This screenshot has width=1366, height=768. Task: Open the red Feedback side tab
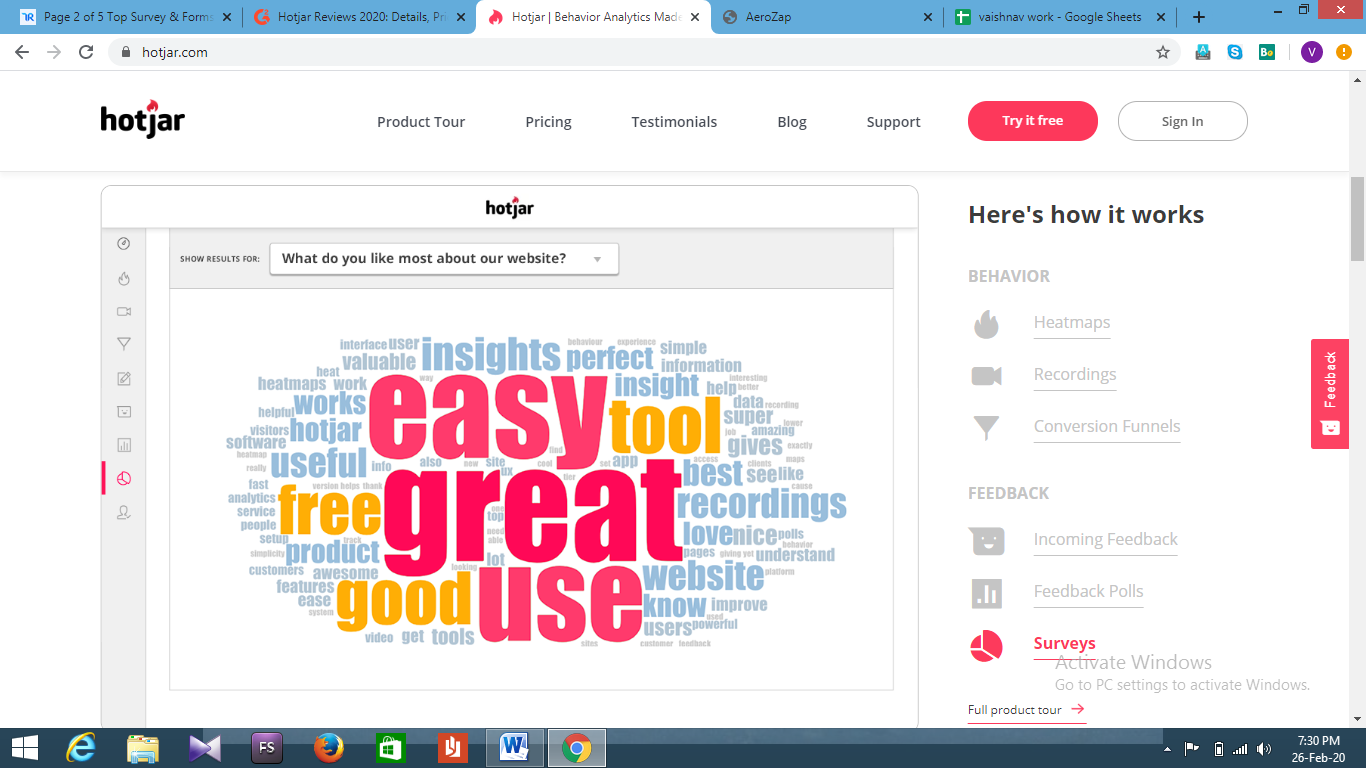[1330, 394]
